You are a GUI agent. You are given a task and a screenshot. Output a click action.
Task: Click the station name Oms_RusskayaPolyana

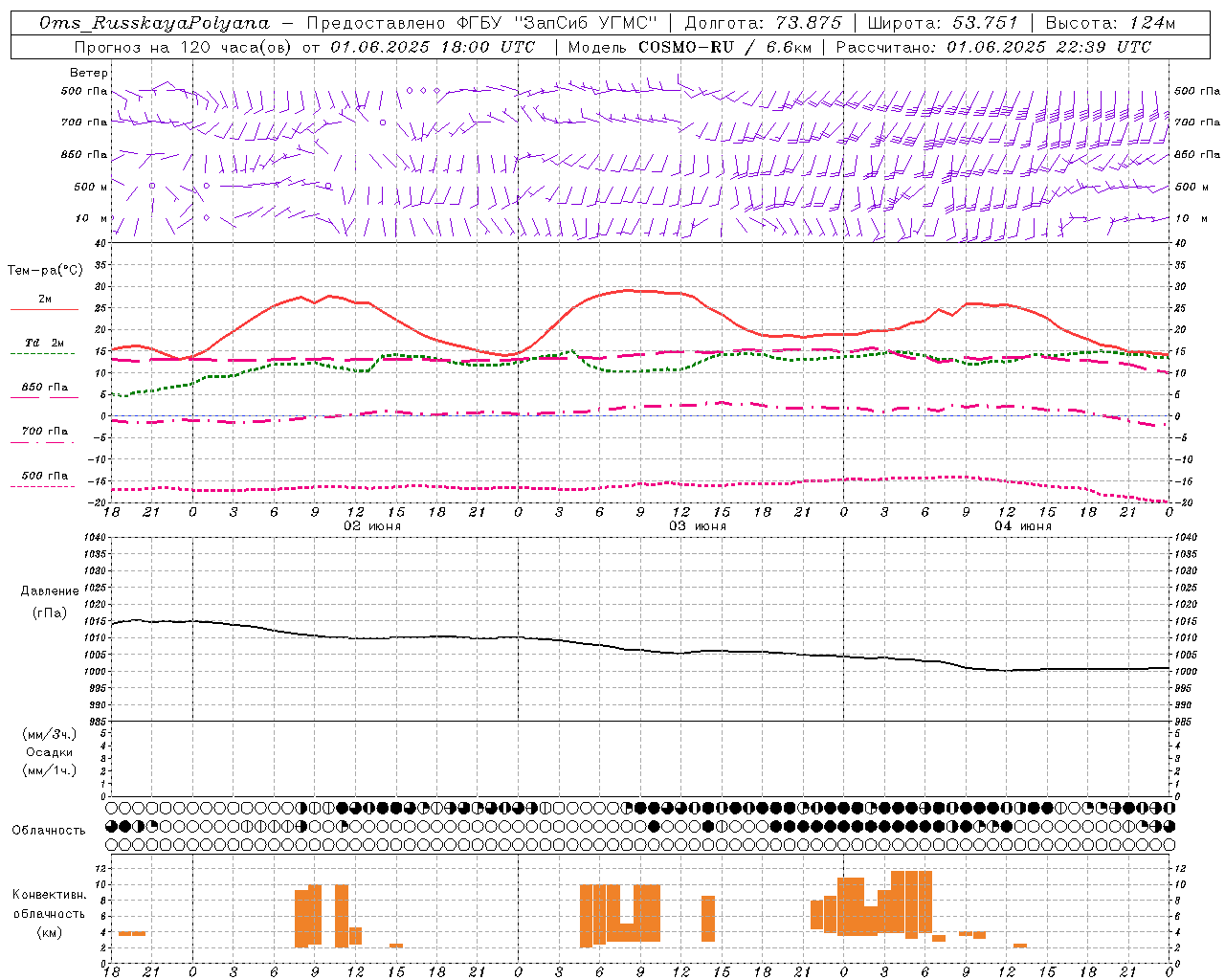point(155,23)
